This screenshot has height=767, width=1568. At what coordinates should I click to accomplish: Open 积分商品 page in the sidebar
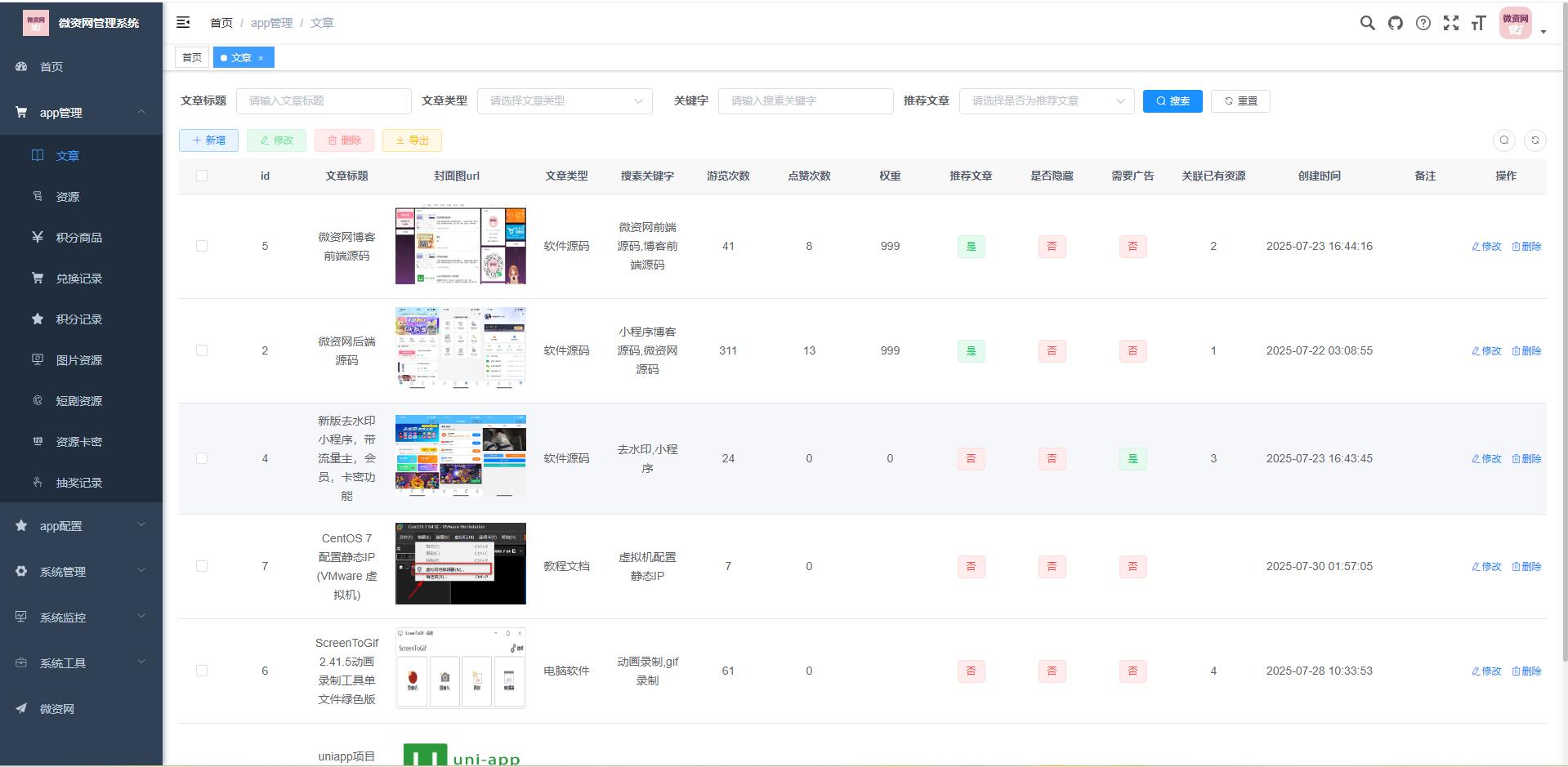(x=81, y=238)
